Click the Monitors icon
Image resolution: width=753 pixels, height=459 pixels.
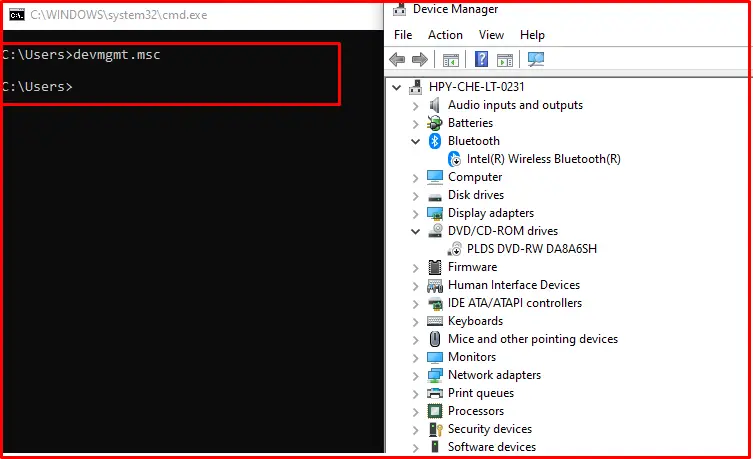point(435,357)
